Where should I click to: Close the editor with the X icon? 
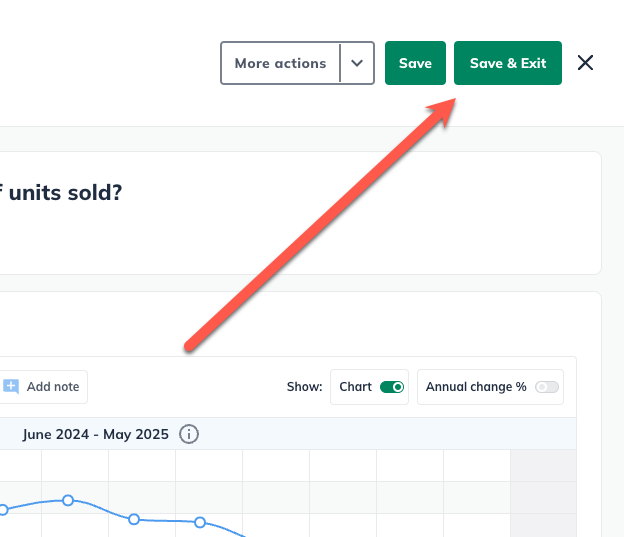[x=585, y=63]
